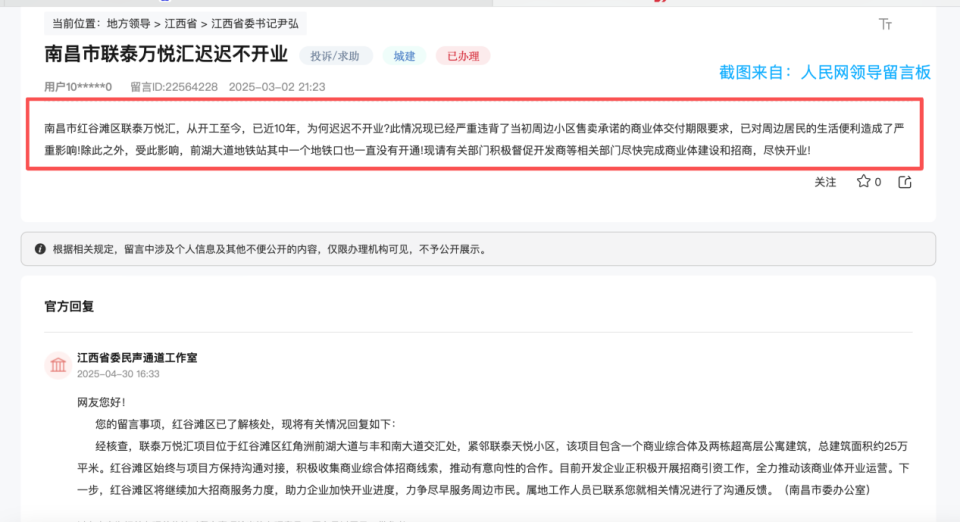
Task: Click the title 南昌市联泰万悦汇迟迟不开业
Action: [166, 54]
